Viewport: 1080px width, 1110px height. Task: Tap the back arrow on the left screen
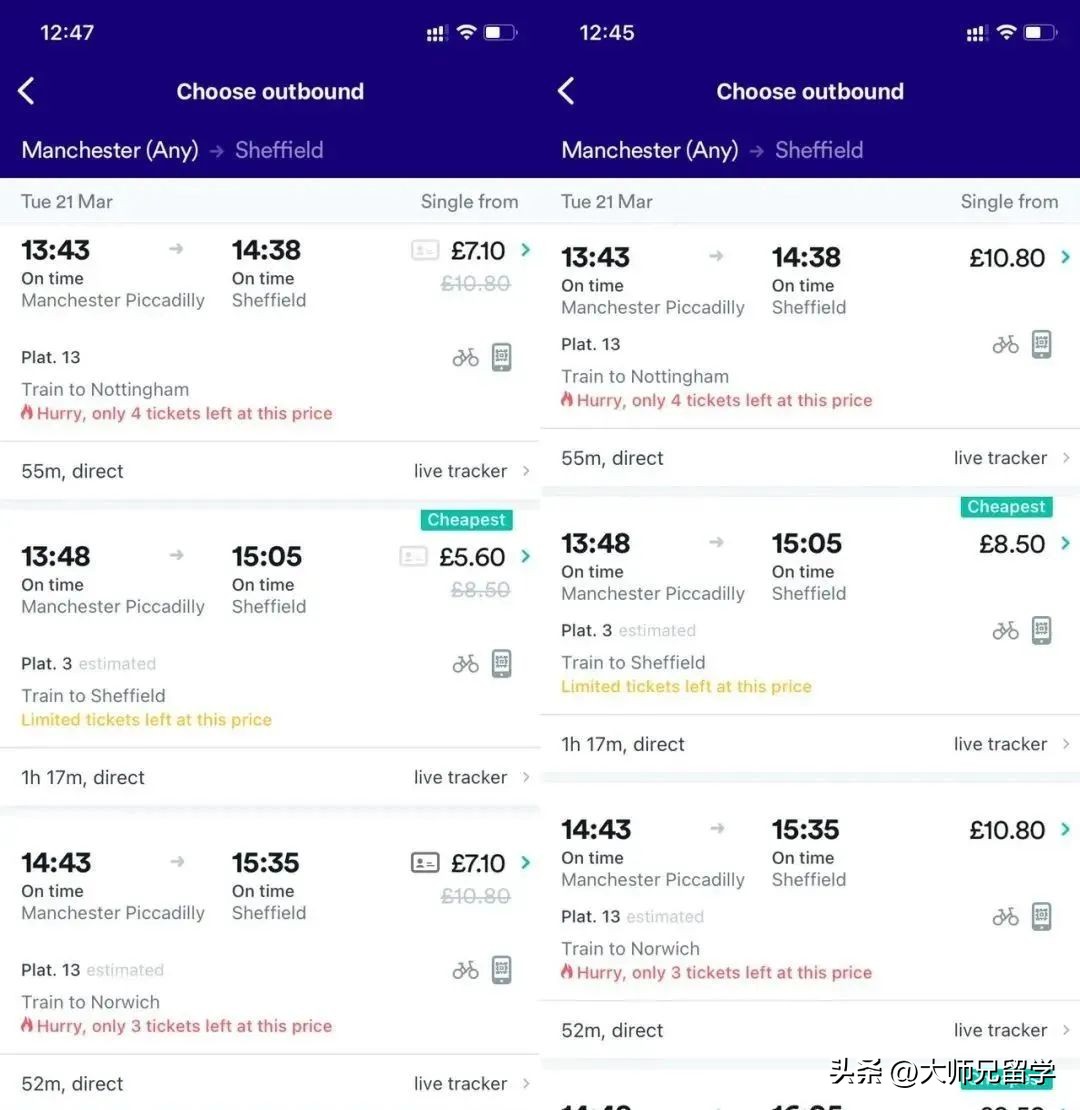point(25,90)
